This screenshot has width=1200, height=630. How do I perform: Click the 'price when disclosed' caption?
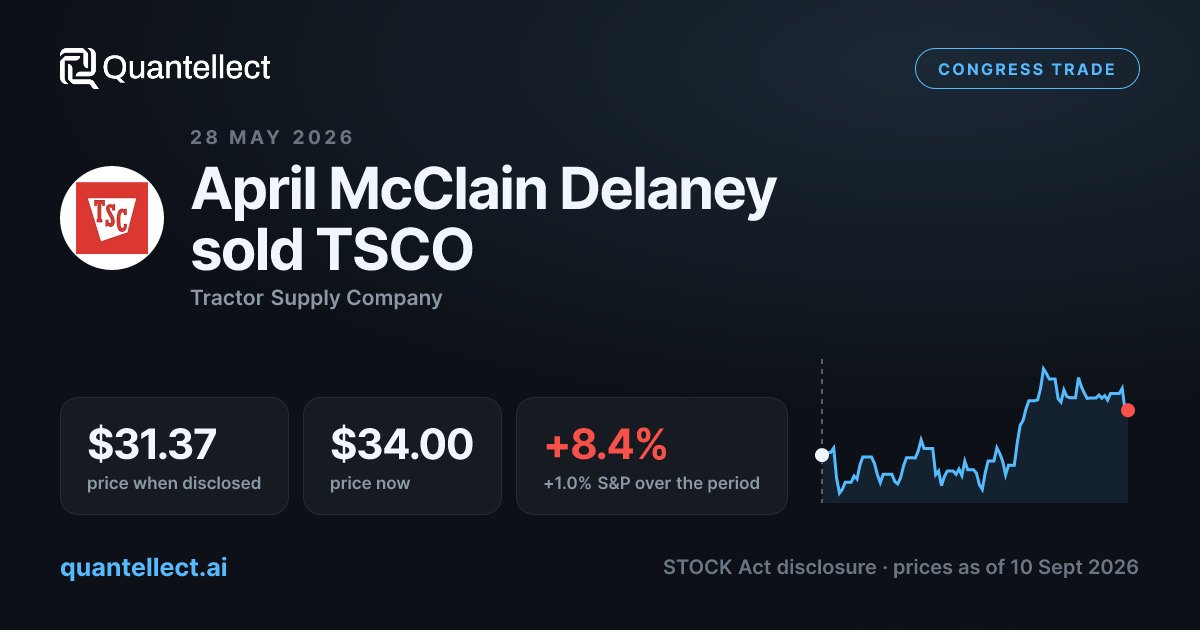point(174,483)
